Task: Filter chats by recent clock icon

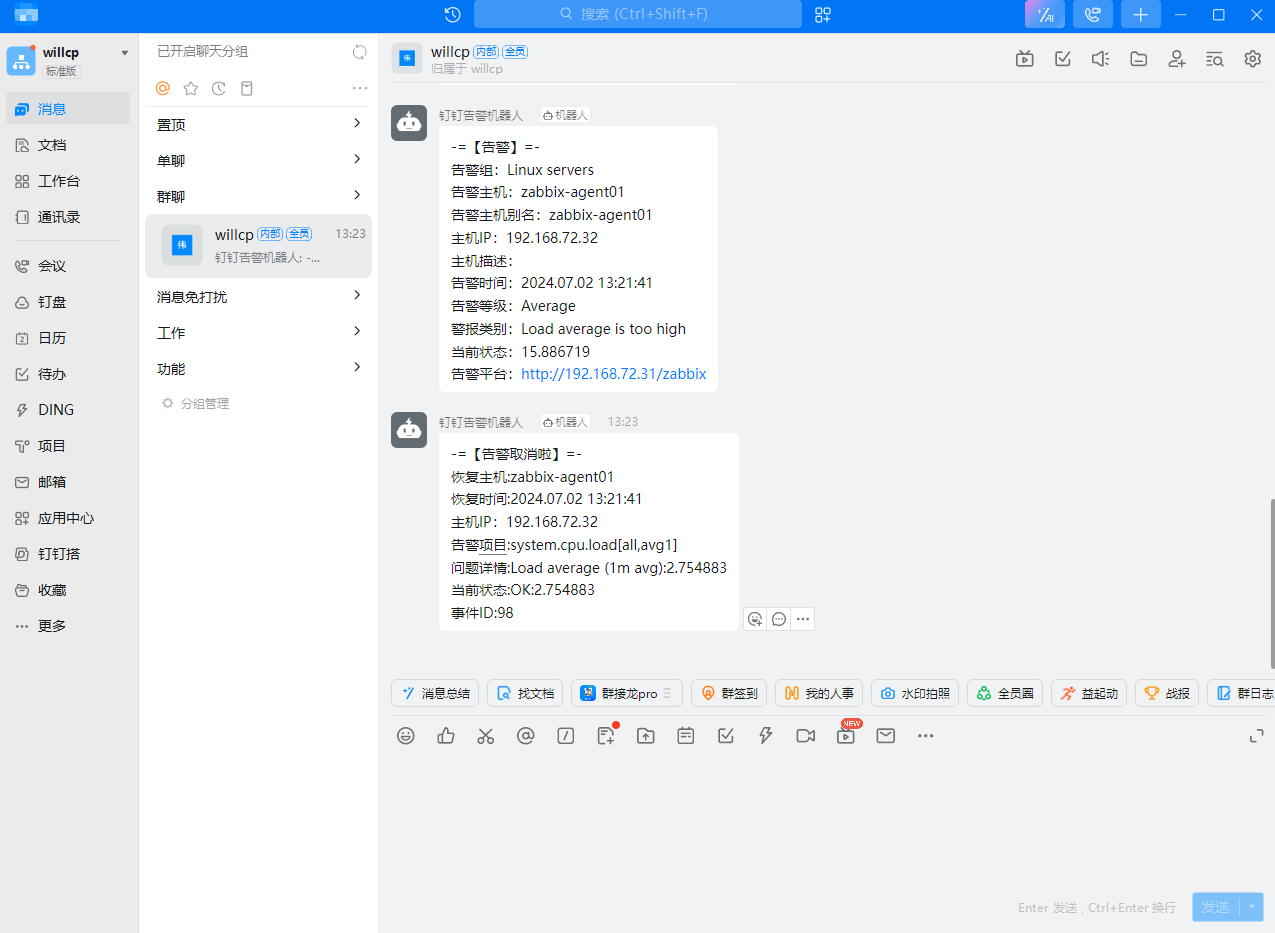Action: pos(219,88)
